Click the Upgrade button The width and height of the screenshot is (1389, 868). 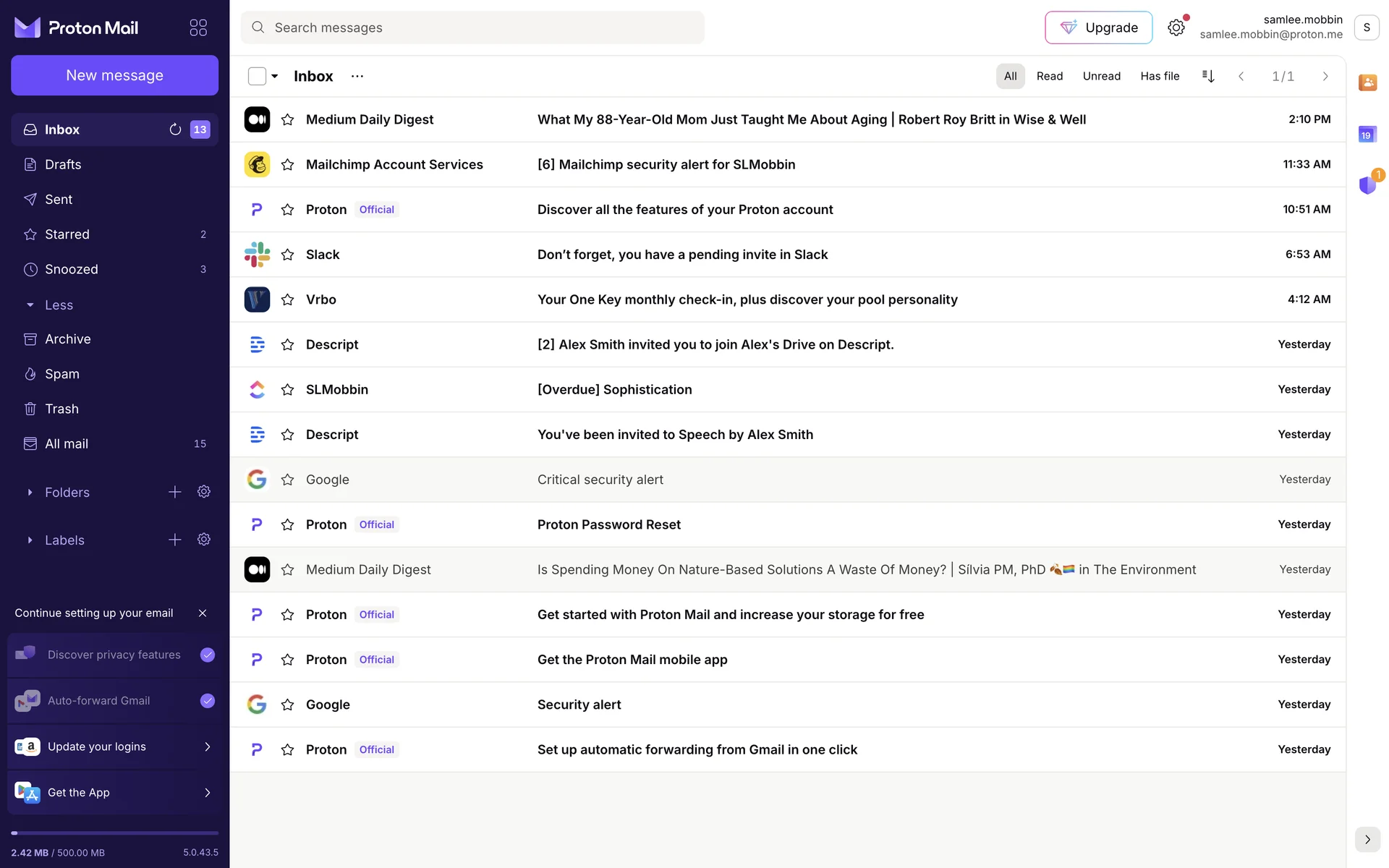point(1098,27)
